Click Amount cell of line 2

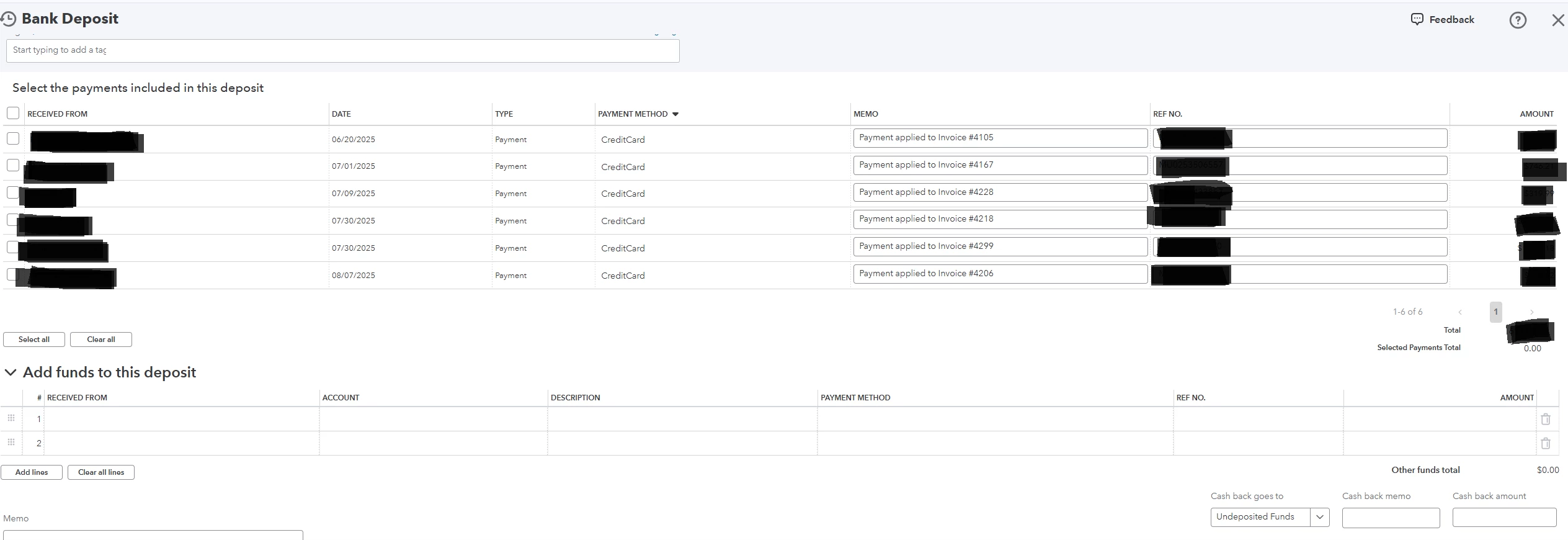[x=1440, y=443]
